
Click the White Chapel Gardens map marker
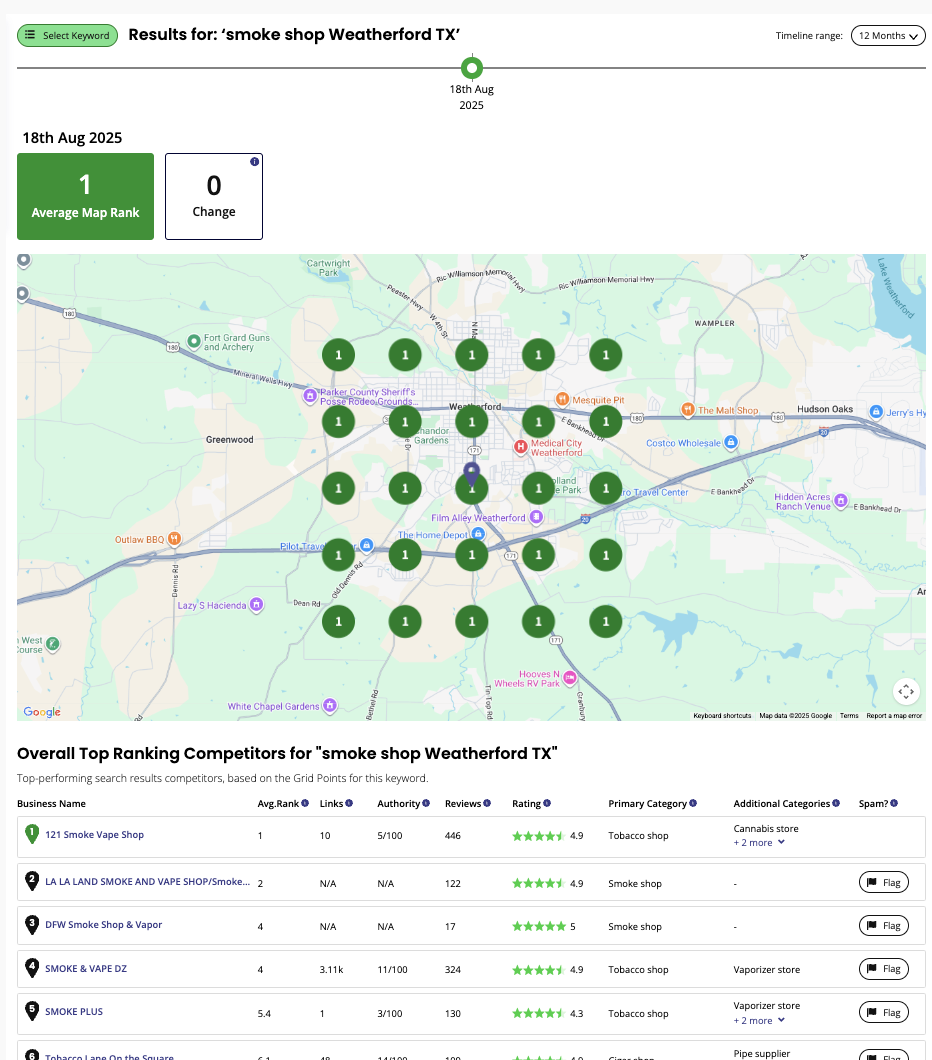tap(330, 705)
